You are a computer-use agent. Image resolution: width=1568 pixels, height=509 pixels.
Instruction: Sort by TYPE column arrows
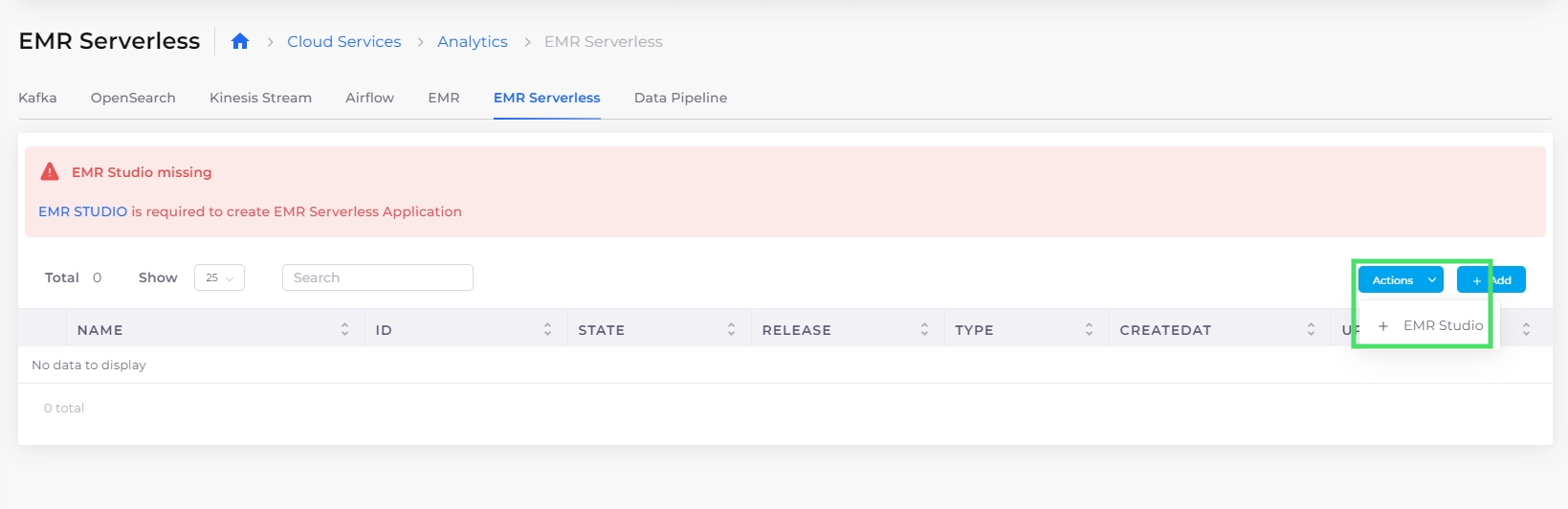(x=1089, y=329)
